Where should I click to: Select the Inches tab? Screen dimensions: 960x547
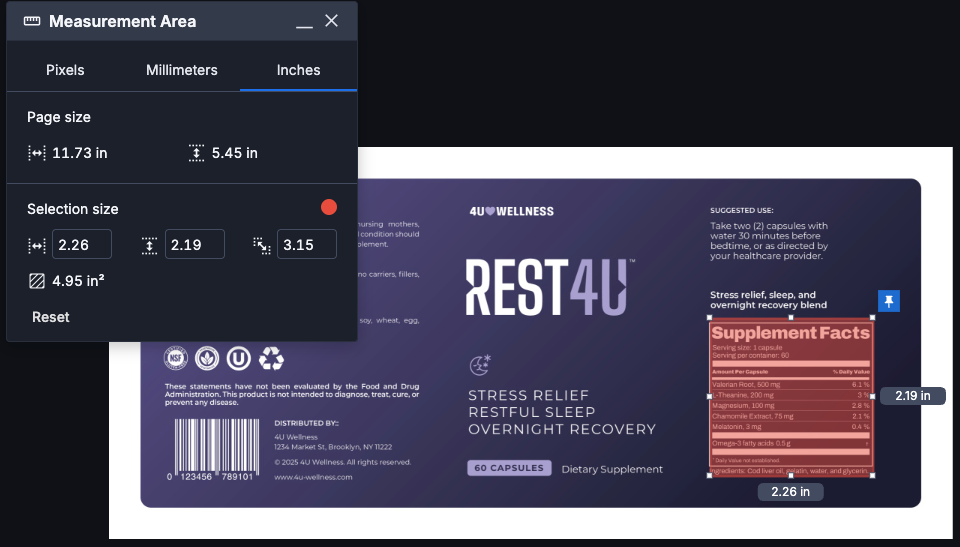tap(298, 70)
